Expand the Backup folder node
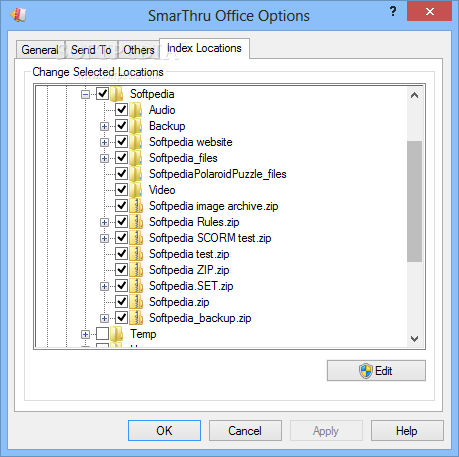Screen dimensions: 459x457 tap(104, 126)
